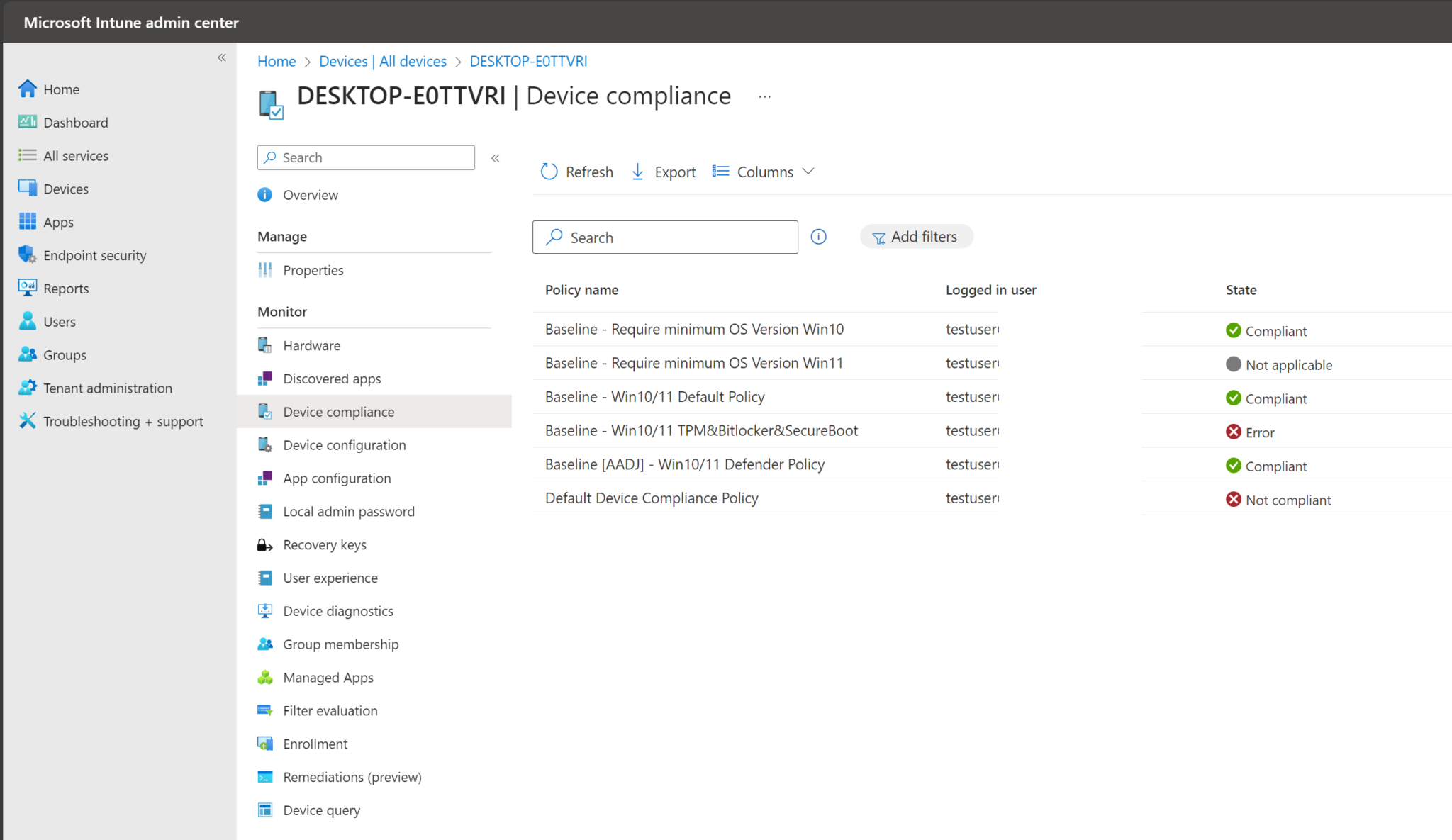
Task: Open Device configuration under Monitor
Action: click(x=344, y=444)
